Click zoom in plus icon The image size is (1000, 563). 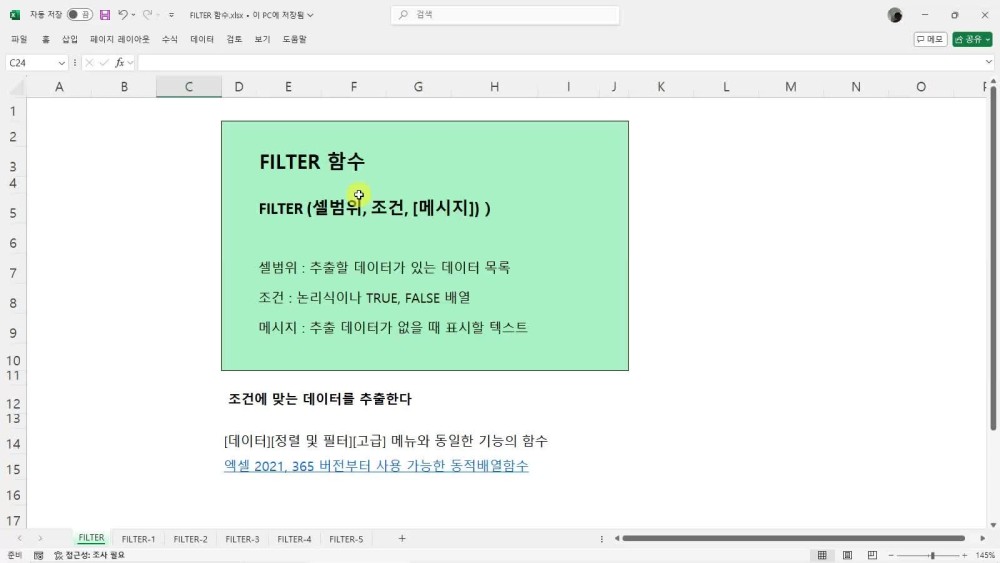pyautogui.click(x=964, y=555)
